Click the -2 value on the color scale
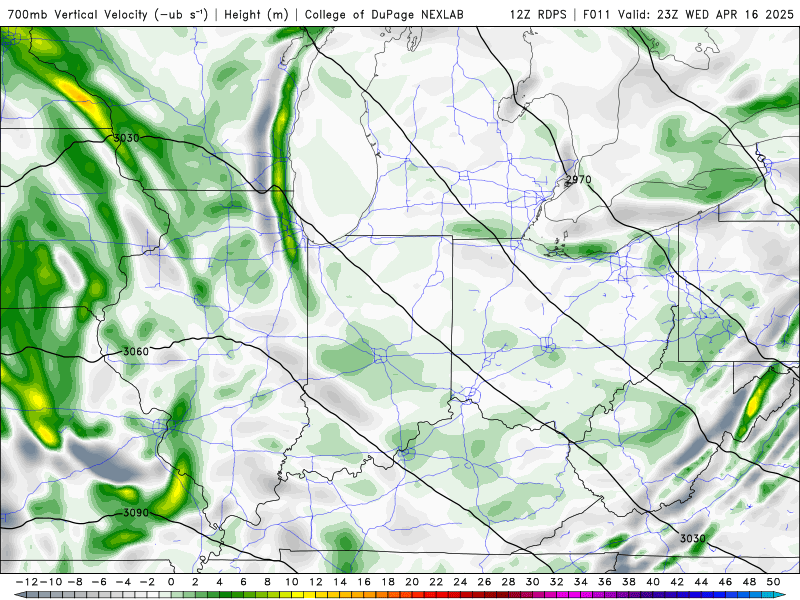This screenshot has height=600, width=800. pos(147,582)
